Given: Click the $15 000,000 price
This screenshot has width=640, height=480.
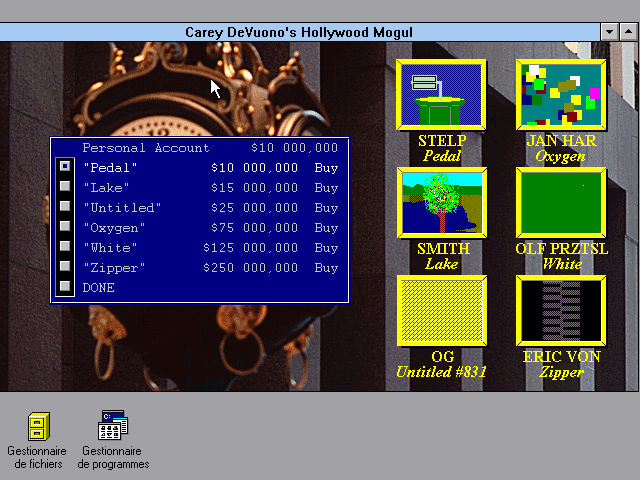Looking at the screenshot, I should pos(254,188).
